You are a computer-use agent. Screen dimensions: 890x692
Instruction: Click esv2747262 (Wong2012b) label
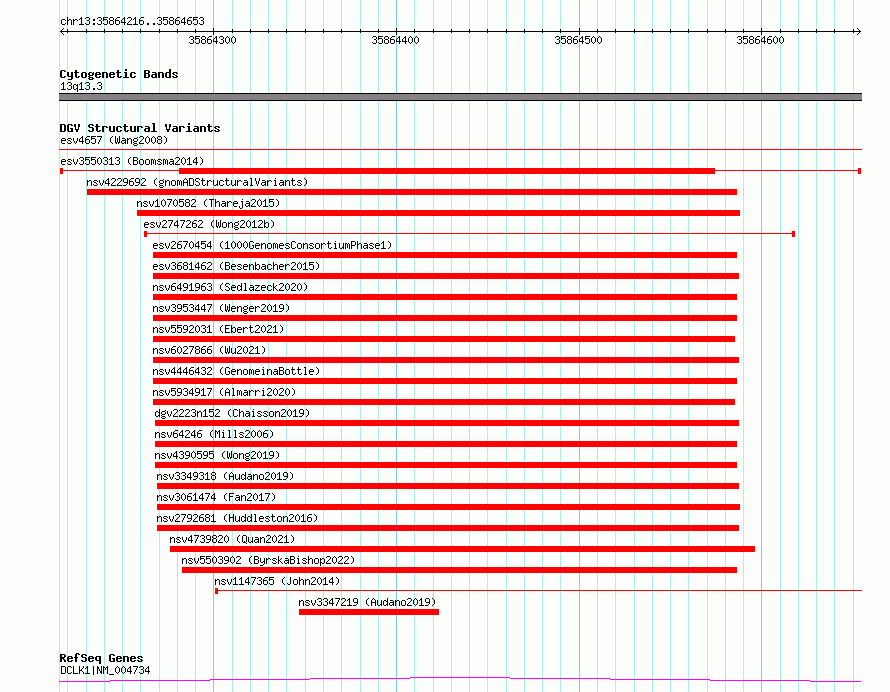[209, 224]
